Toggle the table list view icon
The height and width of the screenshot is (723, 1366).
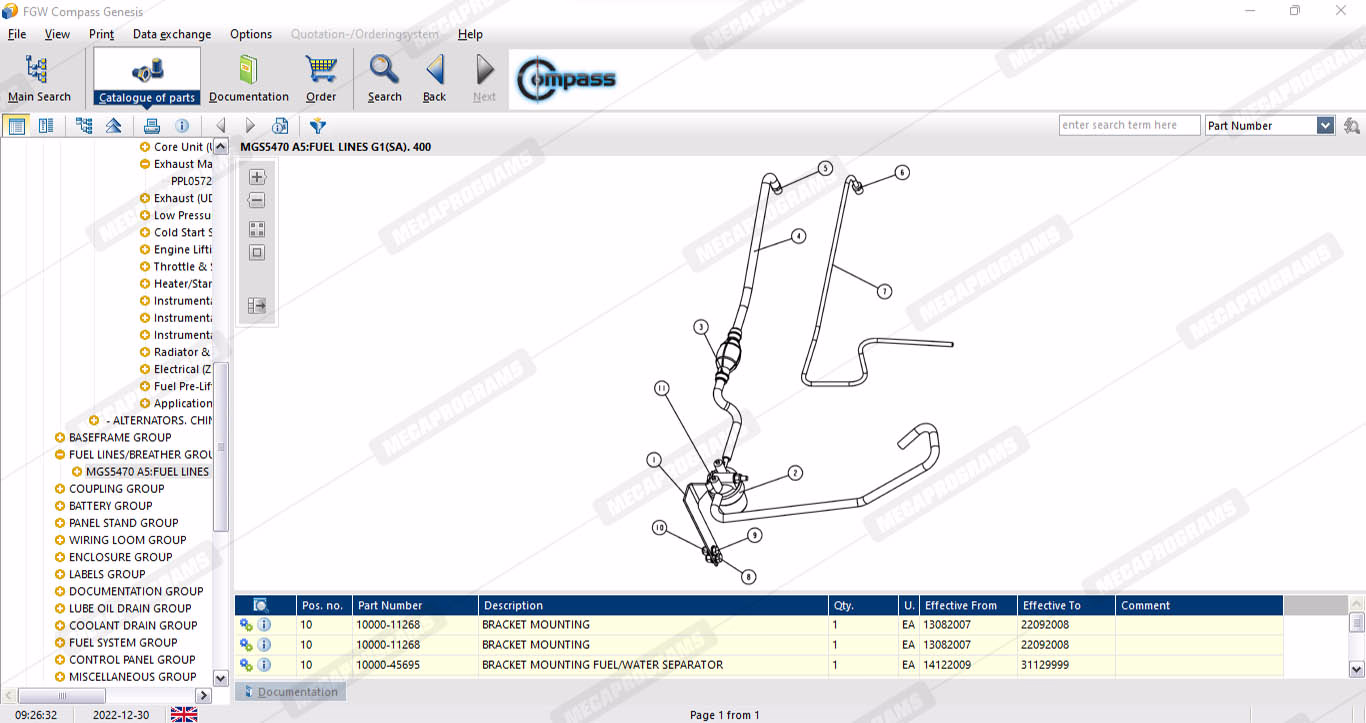click(x=16, y=126)
